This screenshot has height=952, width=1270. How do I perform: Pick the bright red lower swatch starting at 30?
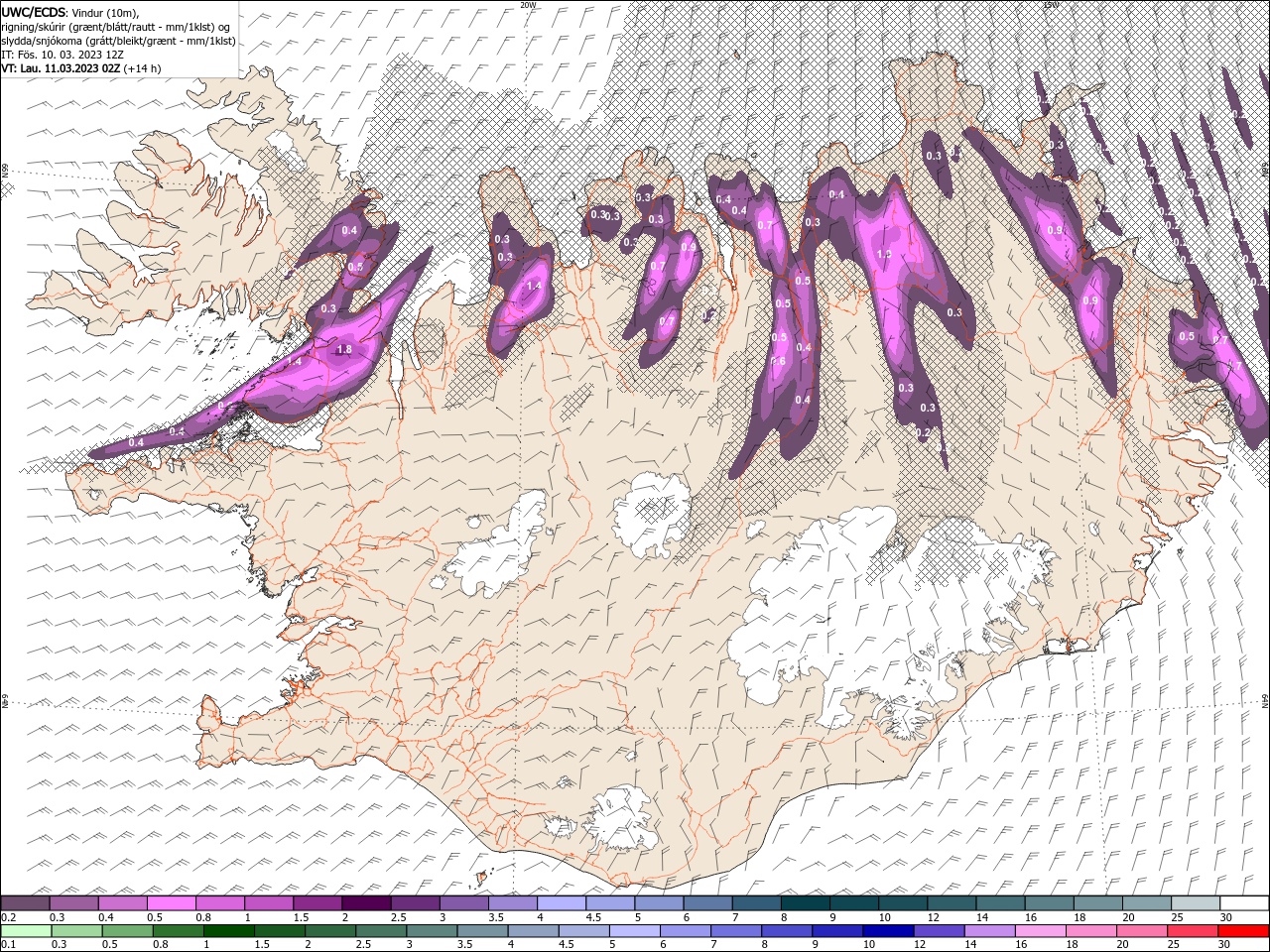[1242, 931]
